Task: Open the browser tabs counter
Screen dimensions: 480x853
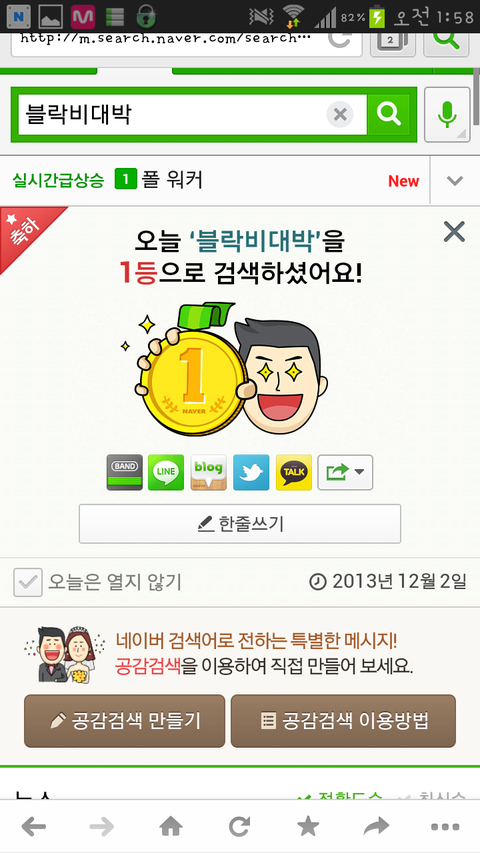Action: point(393,41)
